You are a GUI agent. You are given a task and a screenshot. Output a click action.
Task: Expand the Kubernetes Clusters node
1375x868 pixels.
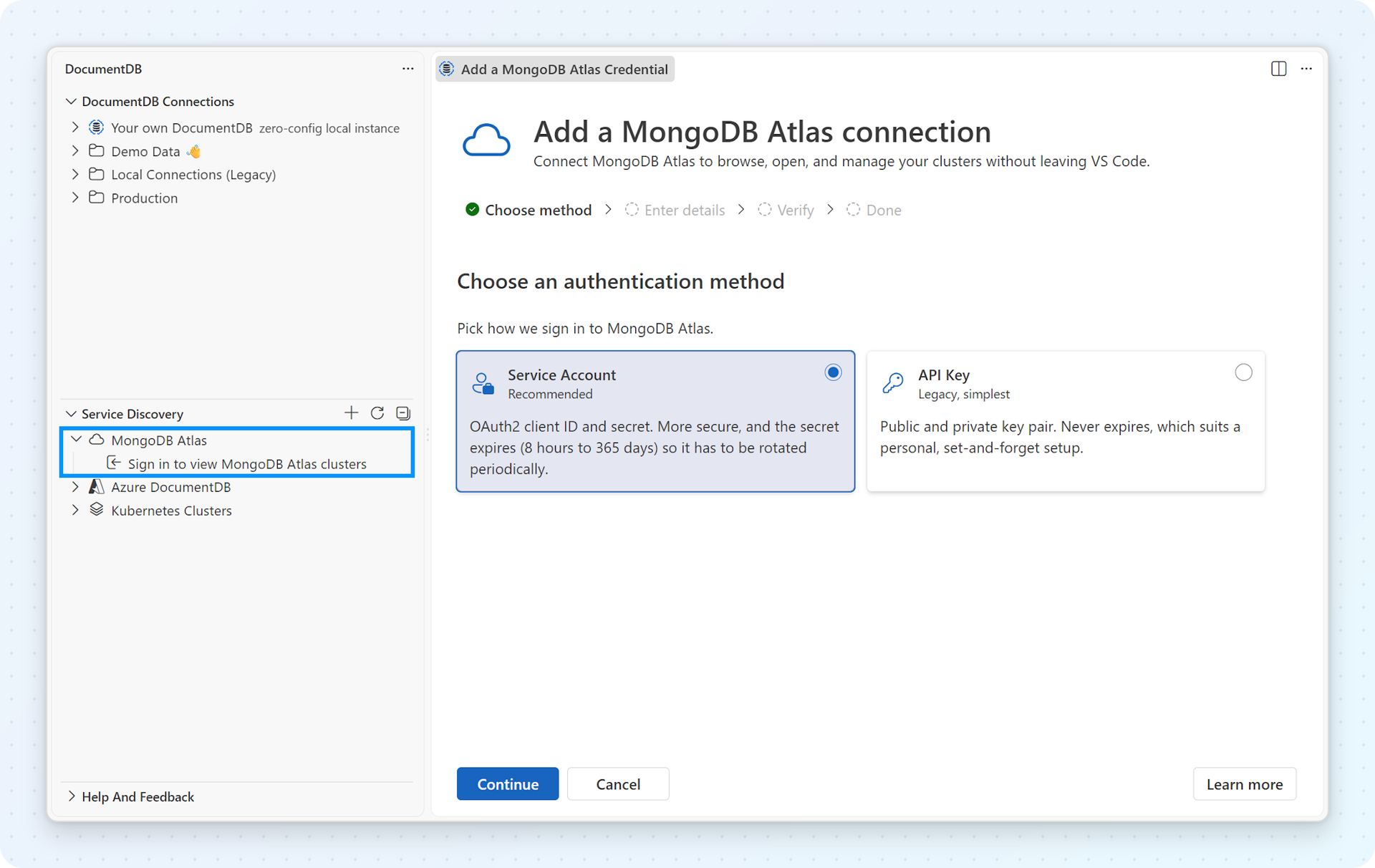pyautogui.click(x=75, y=510)
